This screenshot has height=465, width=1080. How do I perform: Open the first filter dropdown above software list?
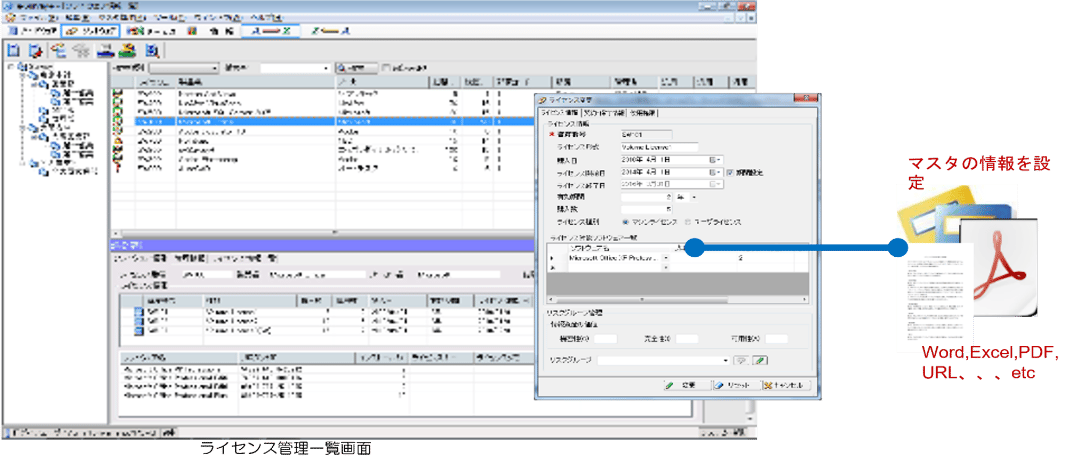click(184, 68)
